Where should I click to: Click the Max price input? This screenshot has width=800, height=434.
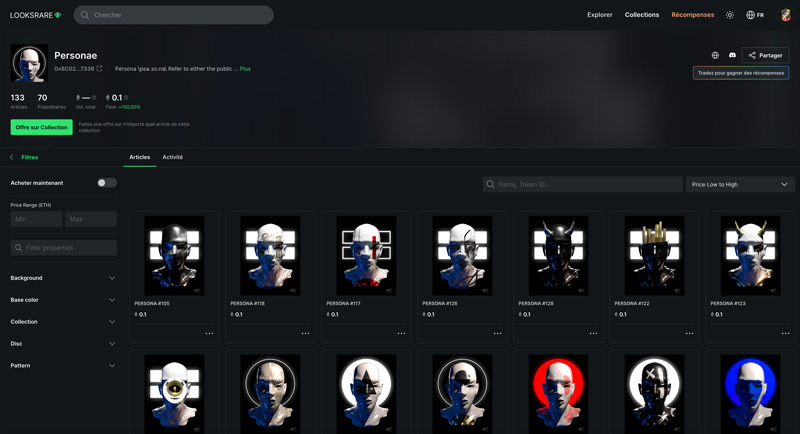(91, 219)
